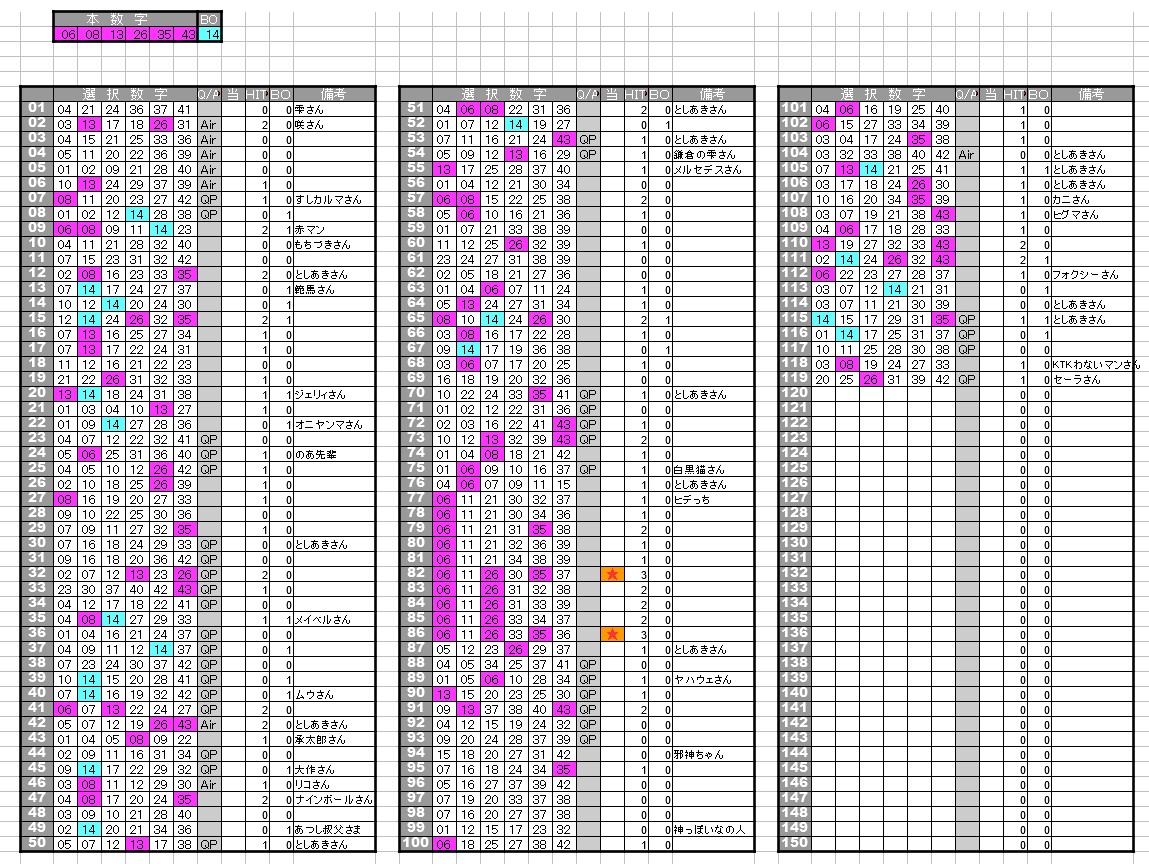Click the 本数字 header cell
1149x864 pixels.
click(x=125, y=19)
